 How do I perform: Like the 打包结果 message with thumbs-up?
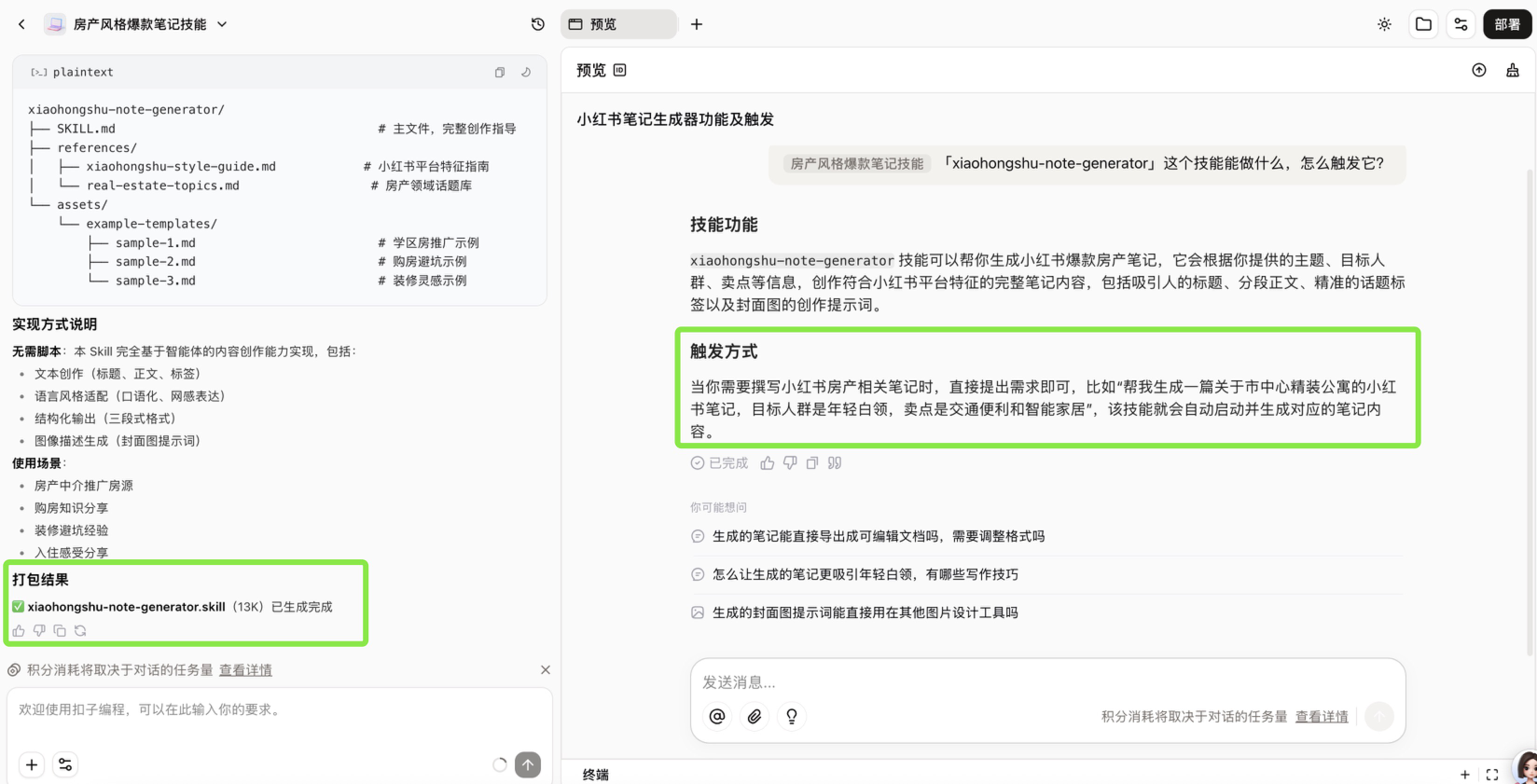pos(19,631)
